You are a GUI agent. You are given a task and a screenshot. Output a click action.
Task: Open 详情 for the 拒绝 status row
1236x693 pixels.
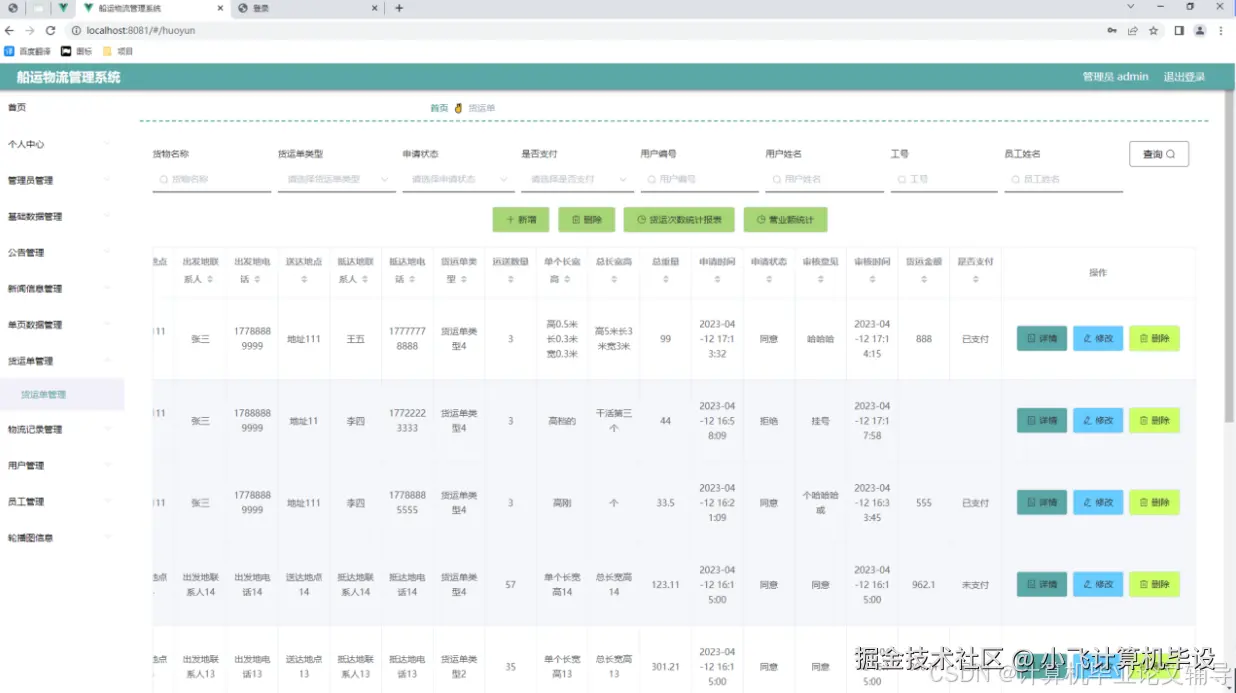point(1042,421)
